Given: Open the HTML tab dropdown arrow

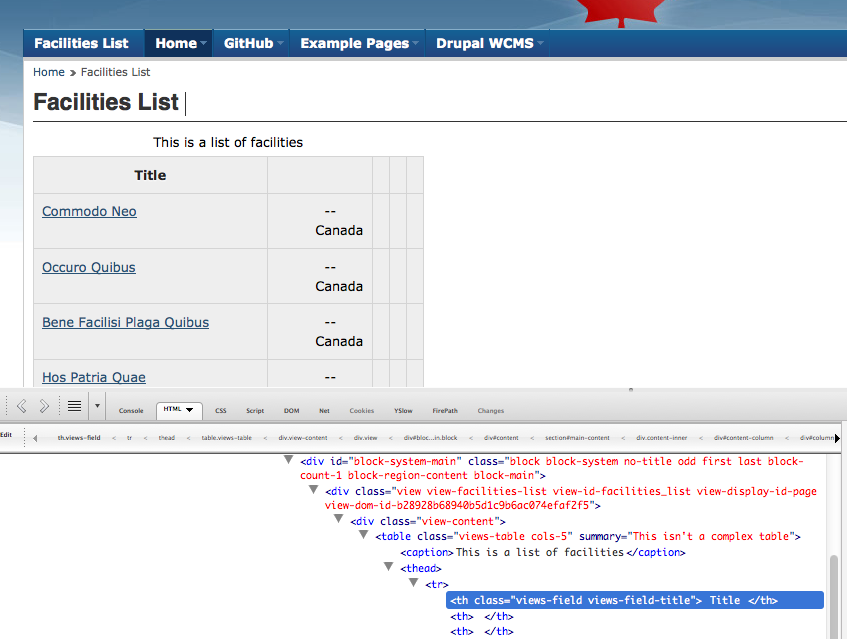Looking at the screenshot, I should point(188,410).
